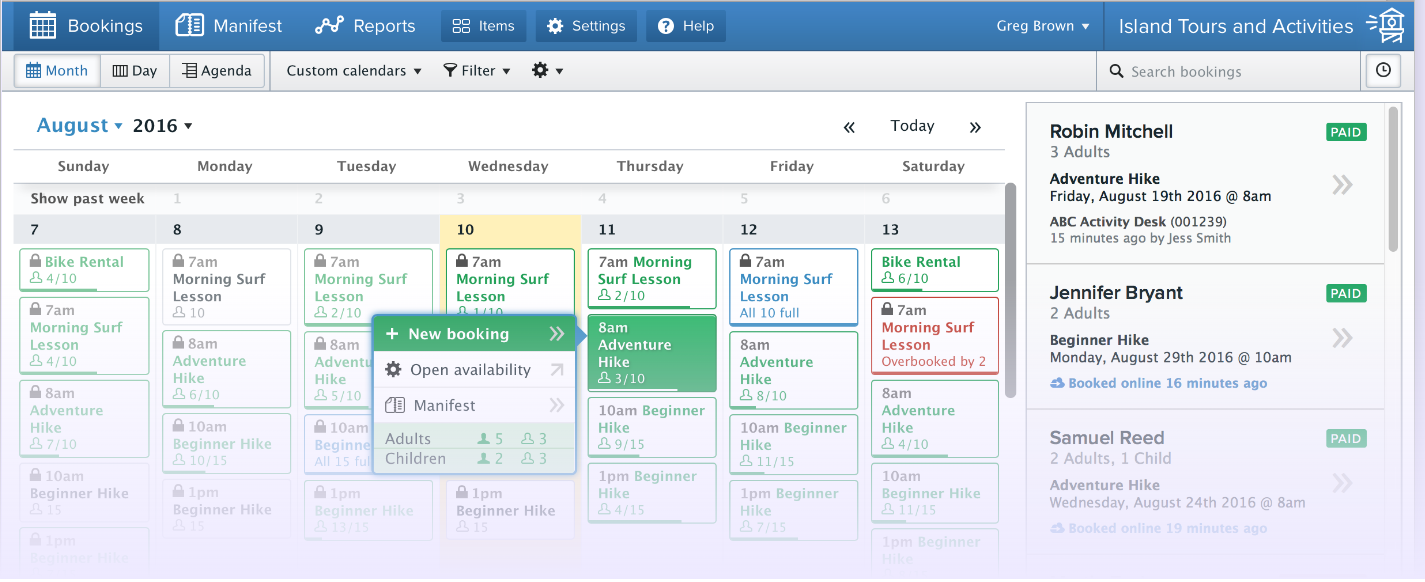Click the magnifier icon in search bookings
This screenshot has width=1425, height=582.
coord(1115,71)
